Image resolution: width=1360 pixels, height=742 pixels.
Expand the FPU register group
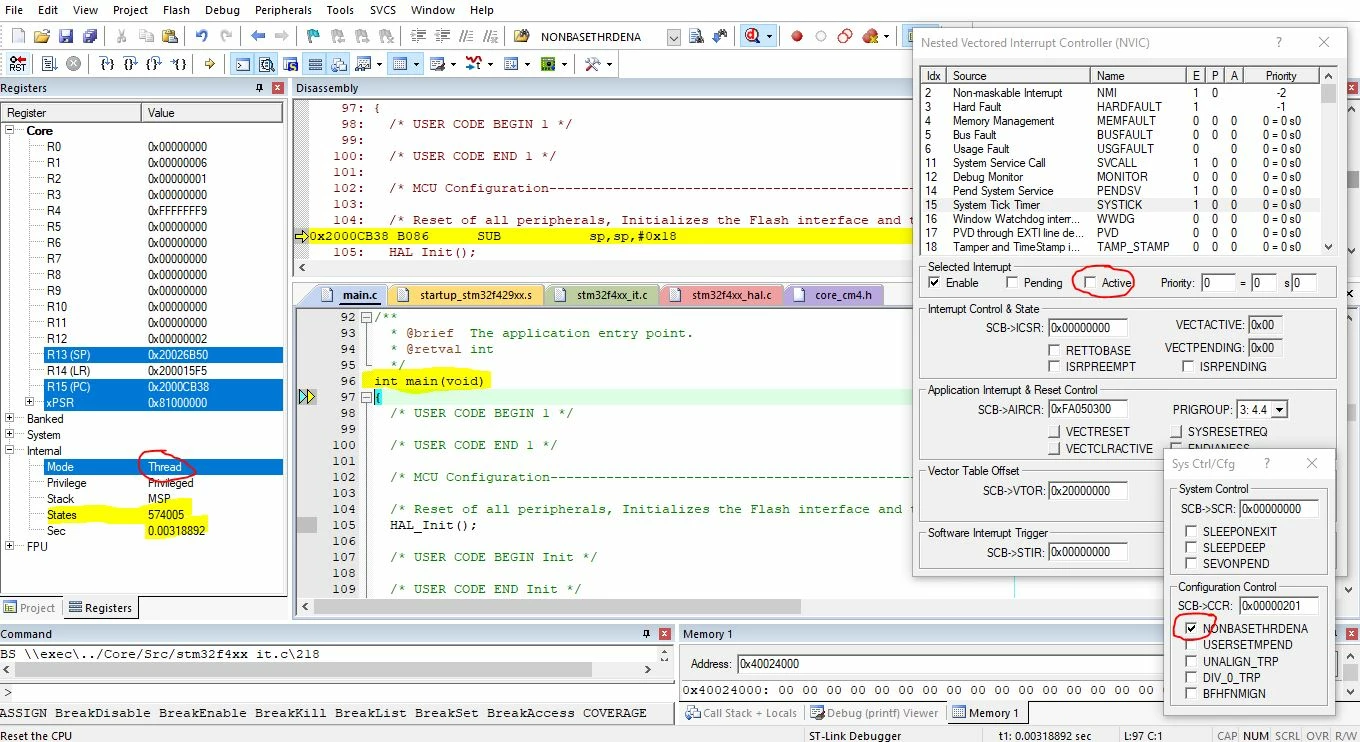(10, 547)
